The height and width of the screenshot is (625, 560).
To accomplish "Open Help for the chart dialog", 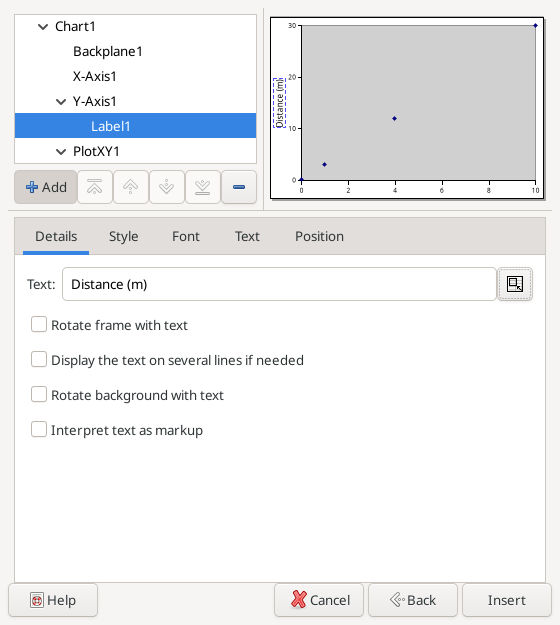I will click(x=53, y=600).
